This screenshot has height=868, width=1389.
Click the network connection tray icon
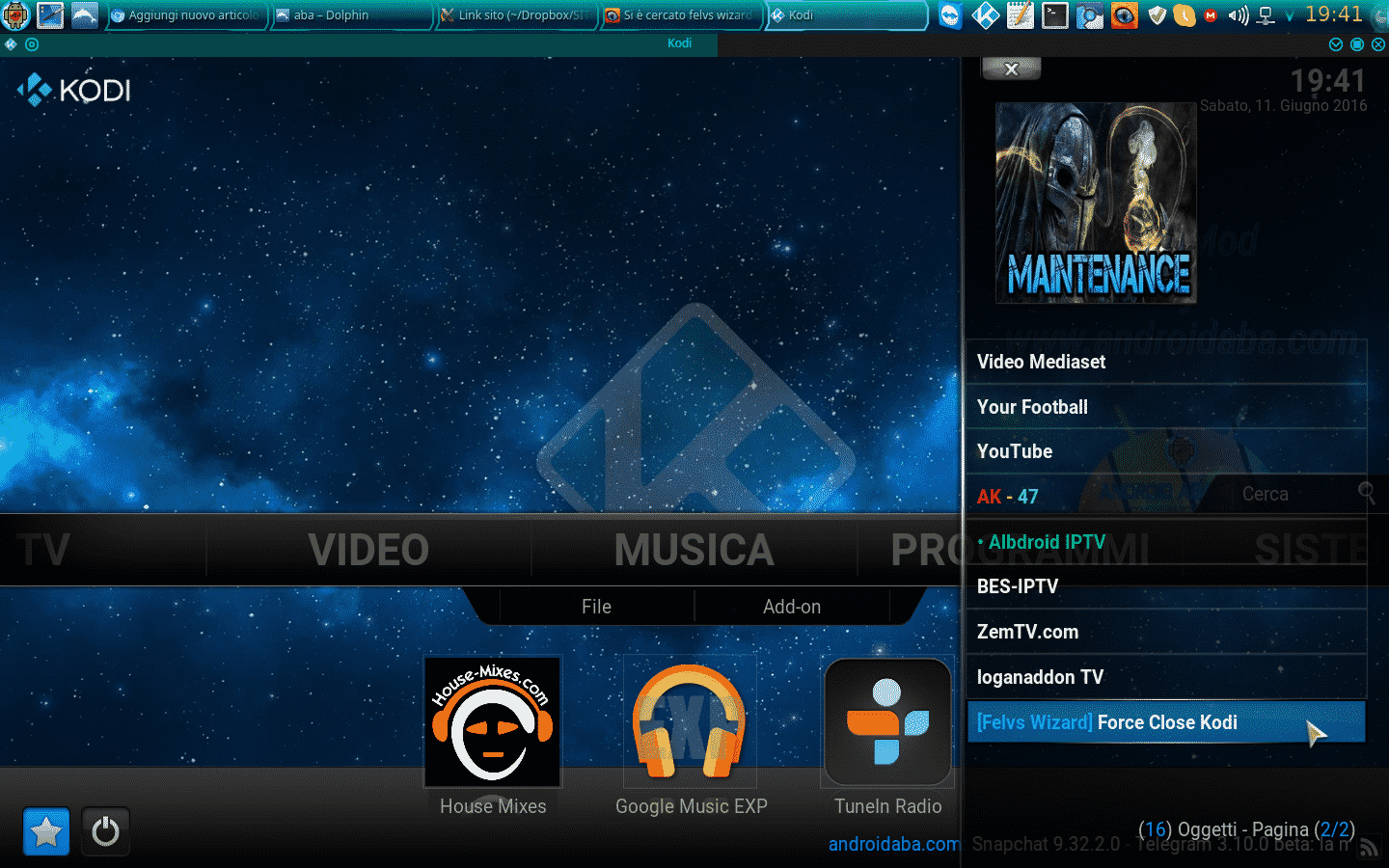(x=1266, y=15)
